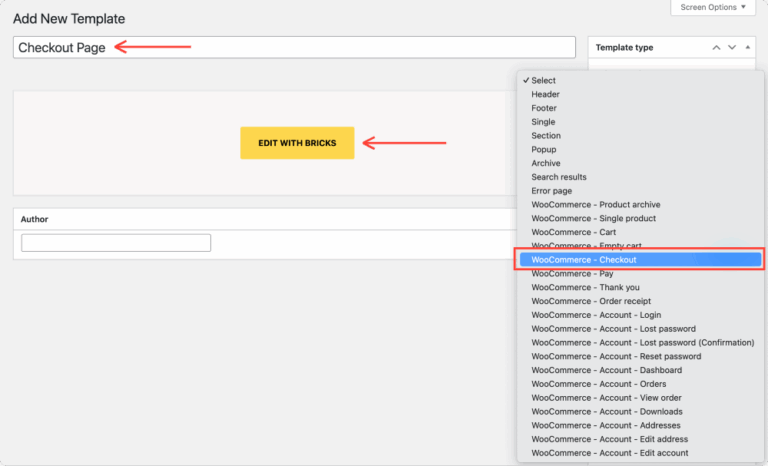Select WooCommerce - Account - Reset password
The height and width of the screenshot is (466, 768).
pyautogui.click(x=641, y=356)
